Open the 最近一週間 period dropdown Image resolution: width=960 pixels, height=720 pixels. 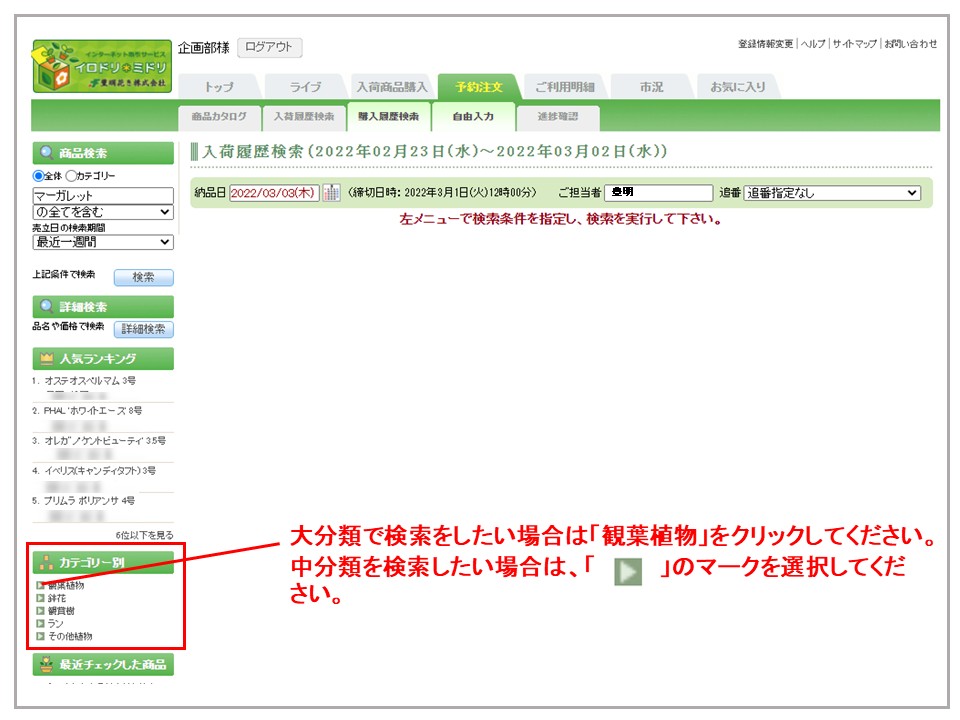(x=103, y=242)
